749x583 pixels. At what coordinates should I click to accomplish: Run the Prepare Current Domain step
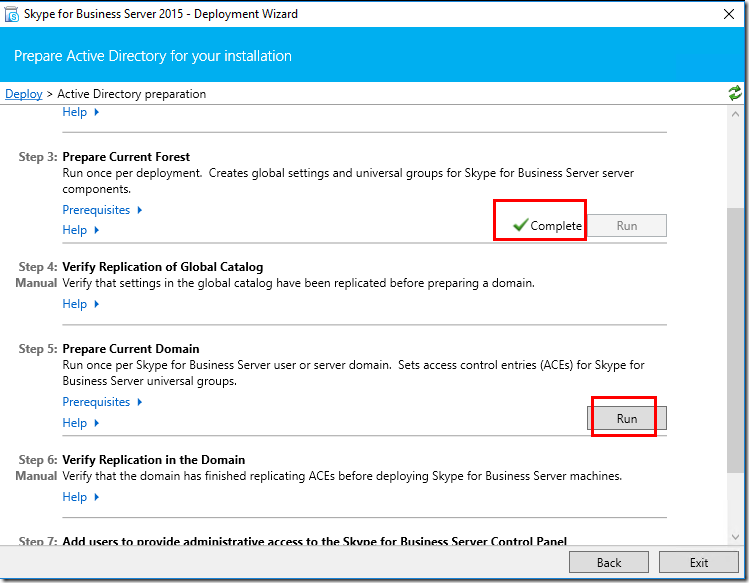click(627, 419)
